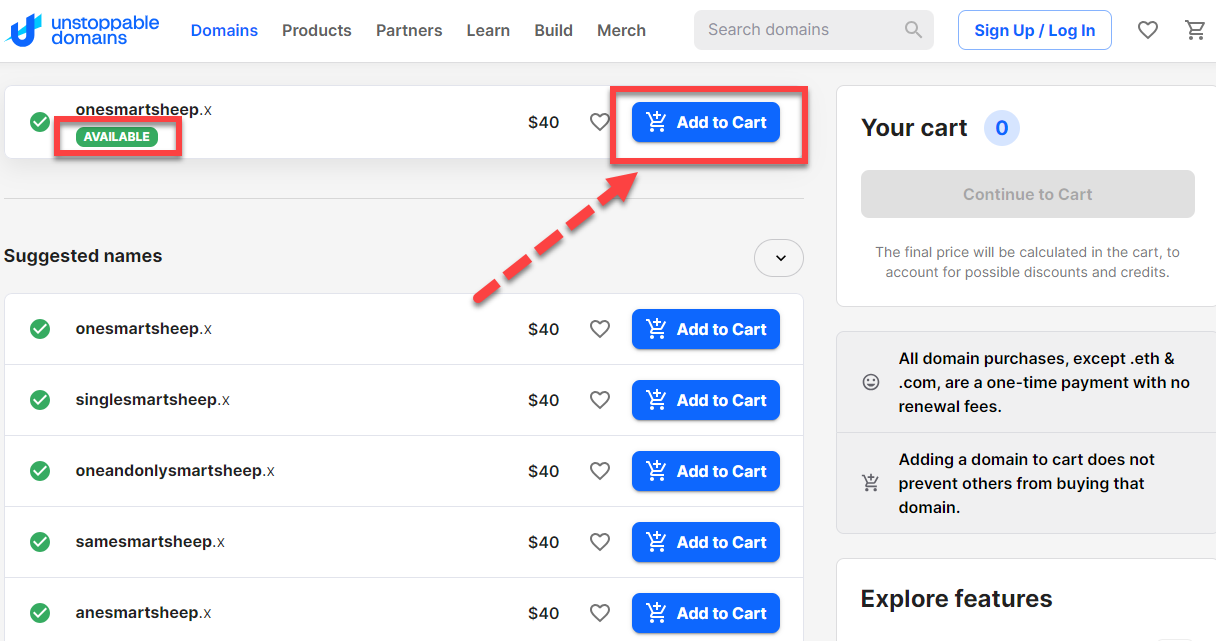1216x641 pixels.
Task: Click the green check beside singlesmartsheep.x
Action: (x=40, y=400)
